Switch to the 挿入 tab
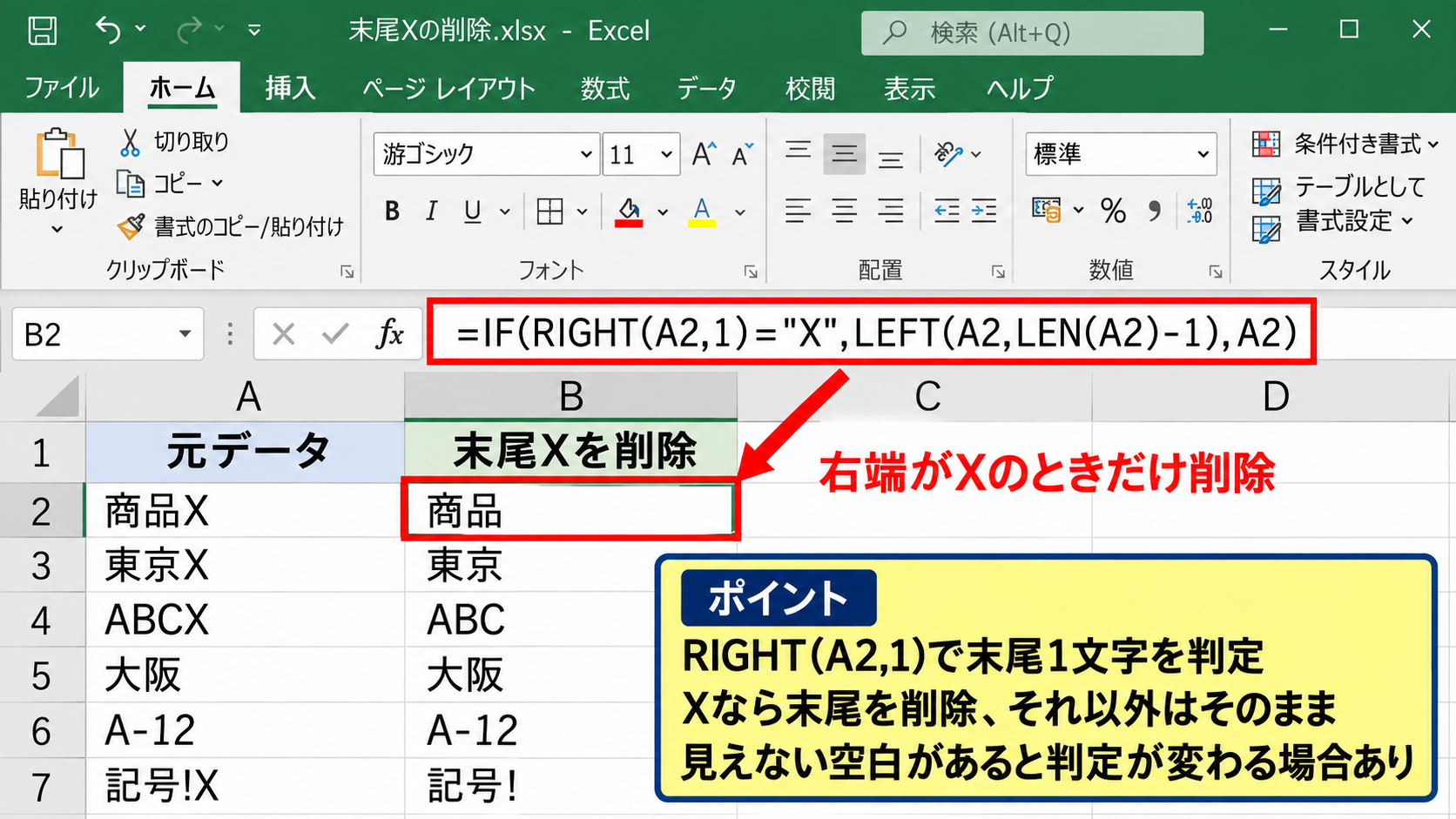Viewport: 1456px width, 819px height. [290, 88]
